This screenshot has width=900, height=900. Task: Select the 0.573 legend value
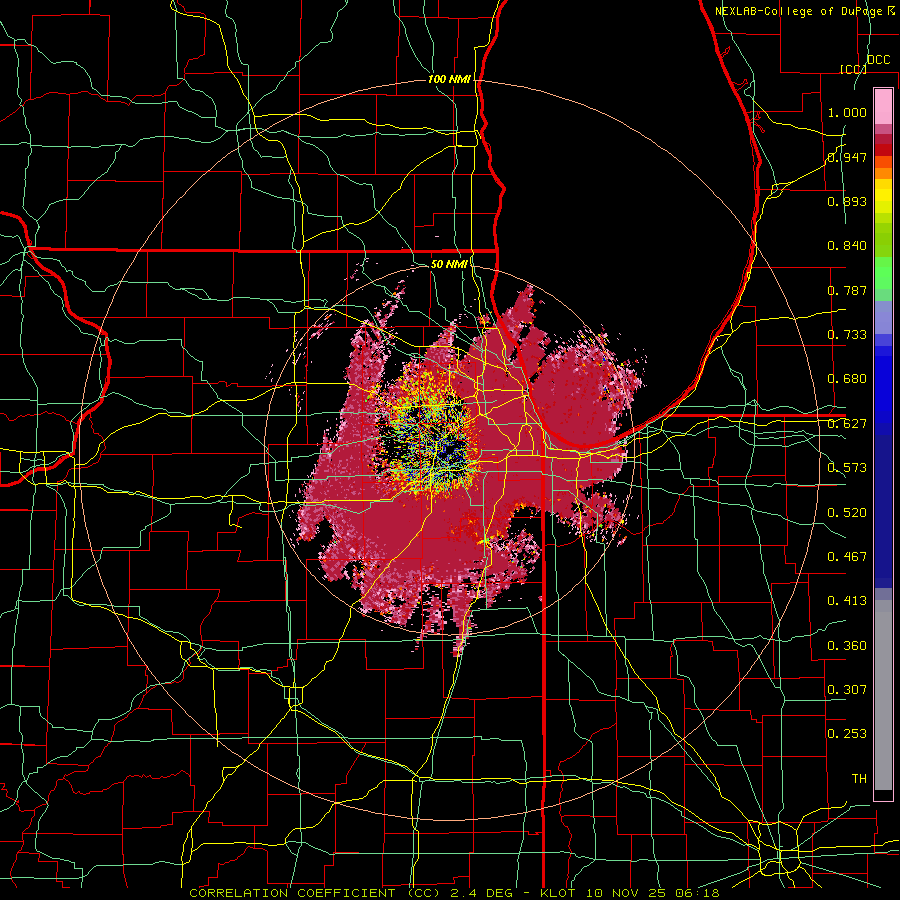[x=847, y=468]
